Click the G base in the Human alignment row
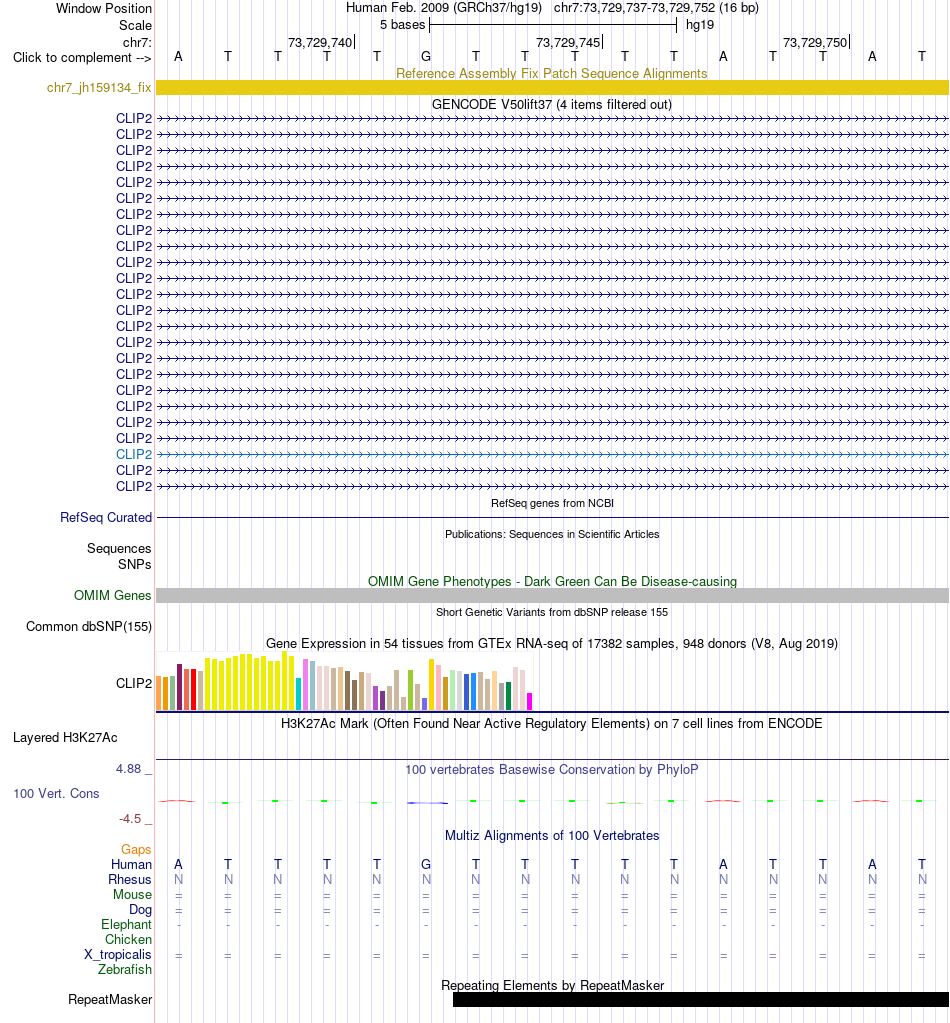 [426, 864]
